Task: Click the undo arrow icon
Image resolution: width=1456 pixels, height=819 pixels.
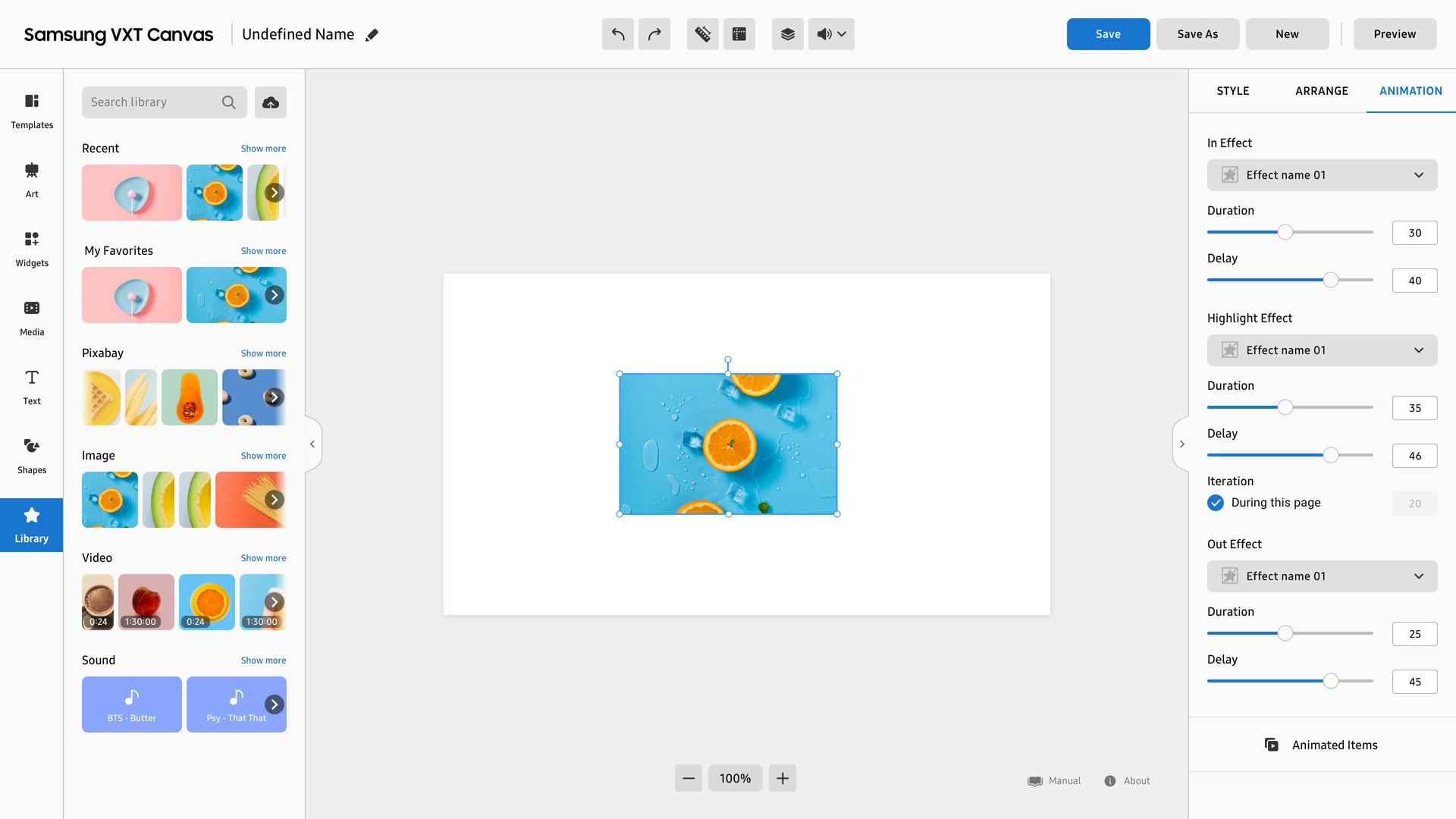Action: [x=617, y=34]
